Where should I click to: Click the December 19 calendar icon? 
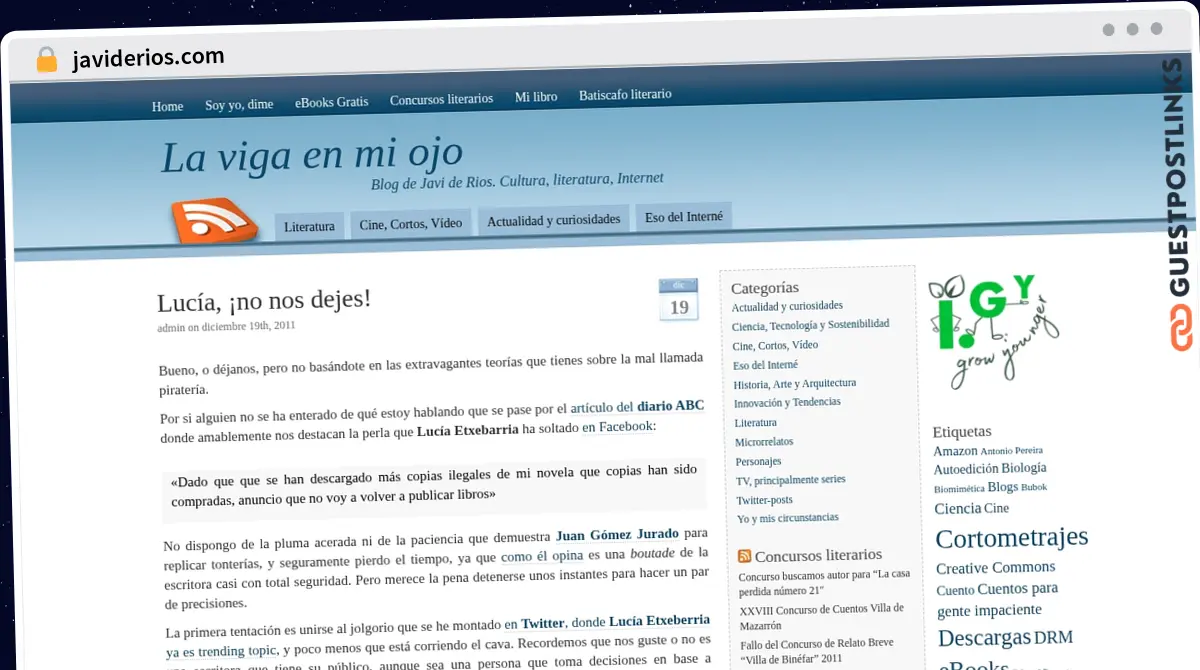point(678,298)
